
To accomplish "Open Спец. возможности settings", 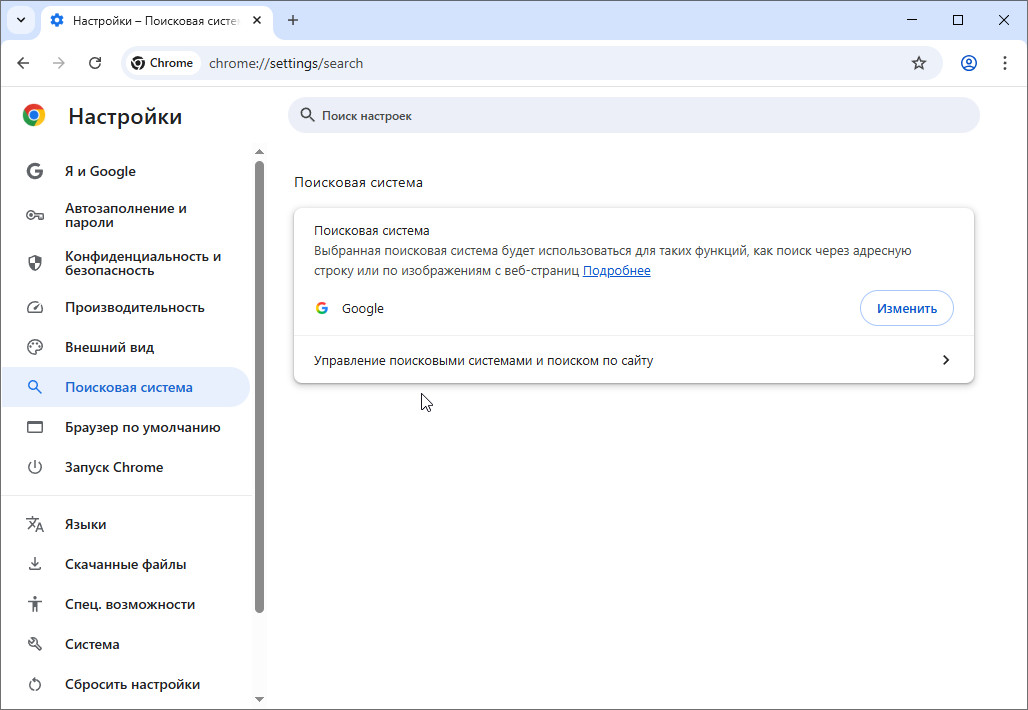I will tap(130, 604).
